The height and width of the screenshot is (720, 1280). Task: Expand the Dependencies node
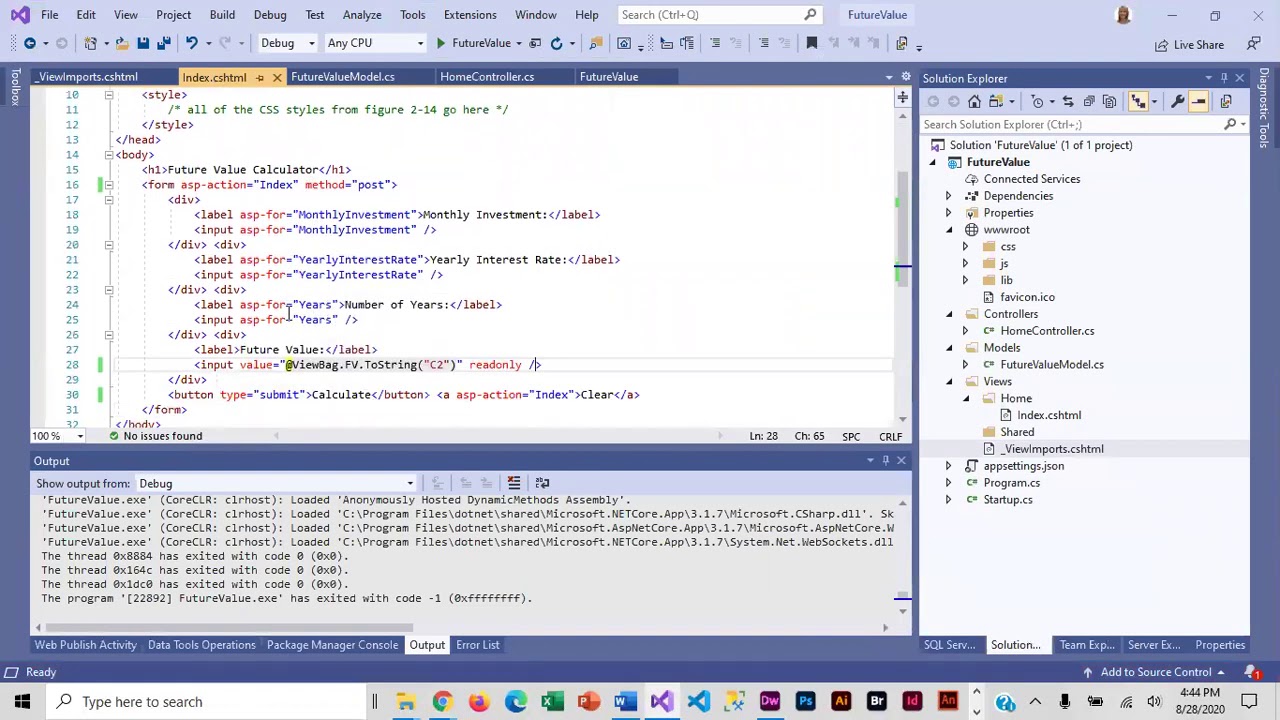pos(949,196)
